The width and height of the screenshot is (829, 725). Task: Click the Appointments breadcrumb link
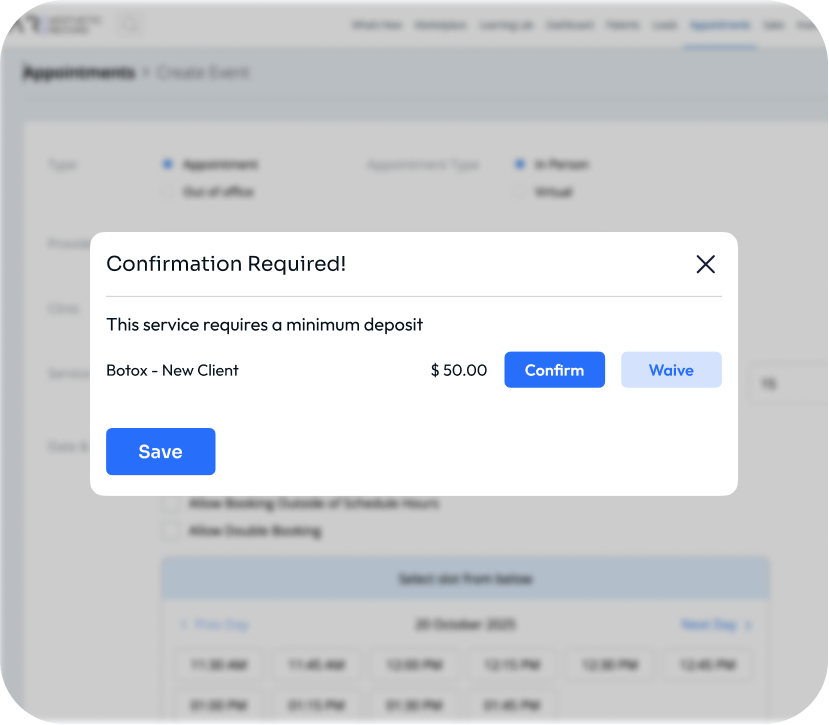(78, 73)
